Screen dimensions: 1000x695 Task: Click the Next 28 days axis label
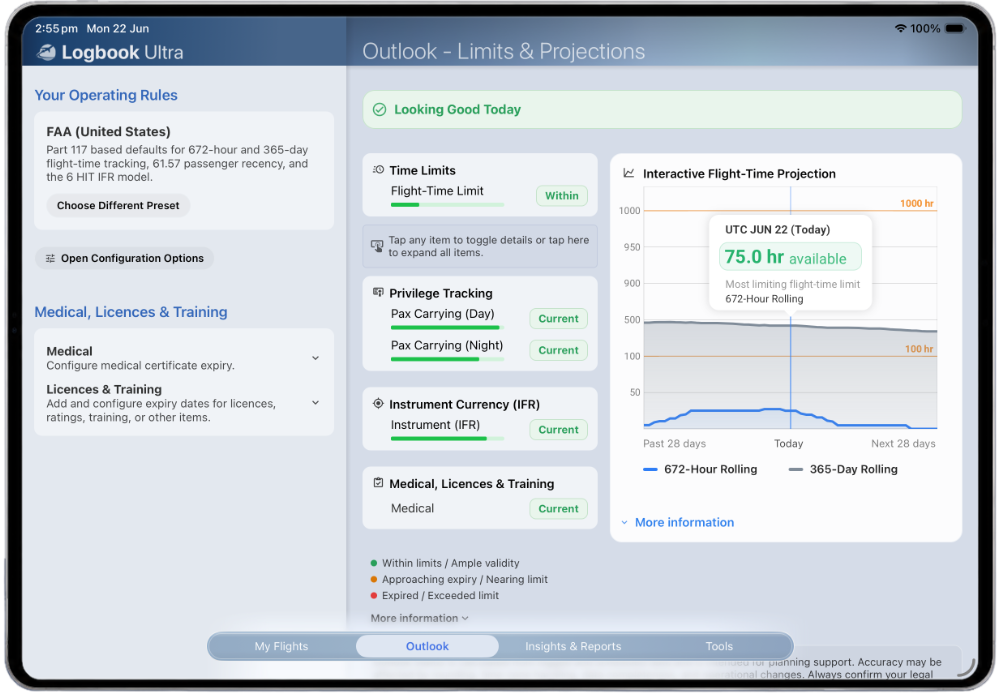point(903,443)
